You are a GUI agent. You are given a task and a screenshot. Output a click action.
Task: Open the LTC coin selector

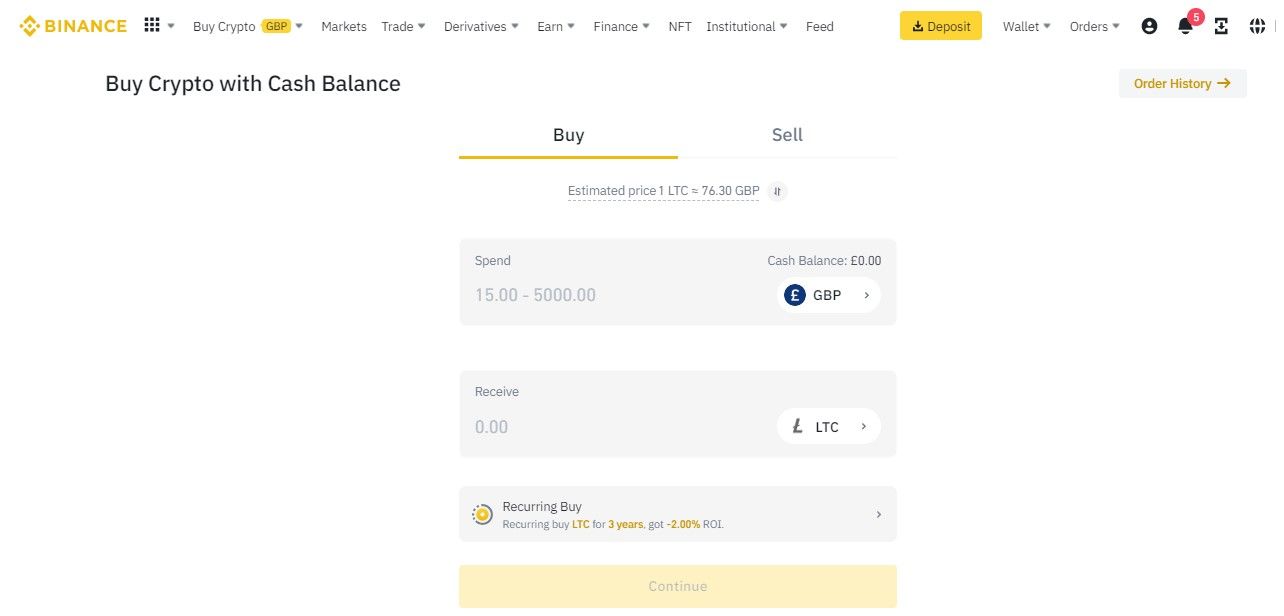pos(828,427)
